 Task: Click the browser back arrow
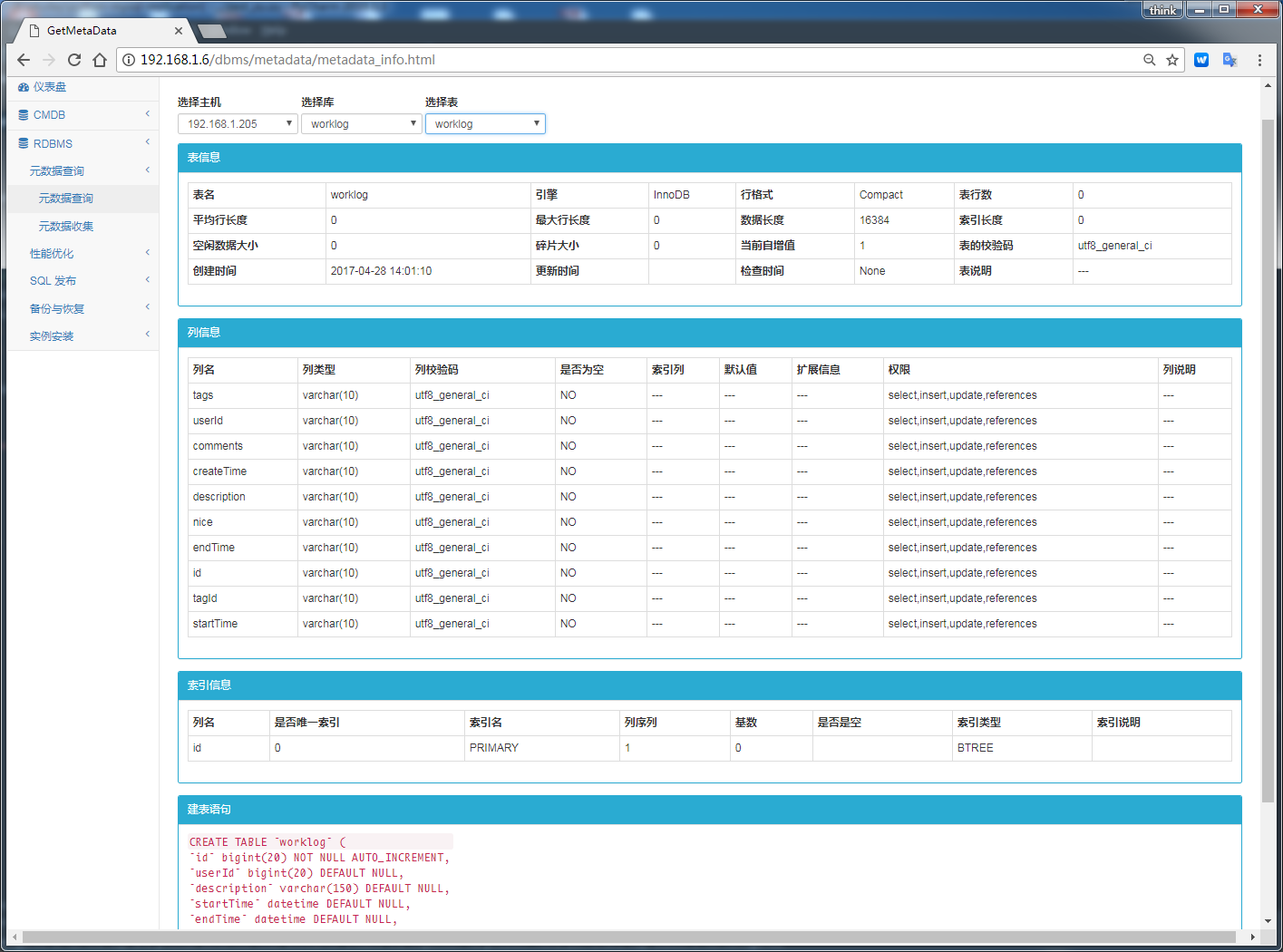coord(24,60)
